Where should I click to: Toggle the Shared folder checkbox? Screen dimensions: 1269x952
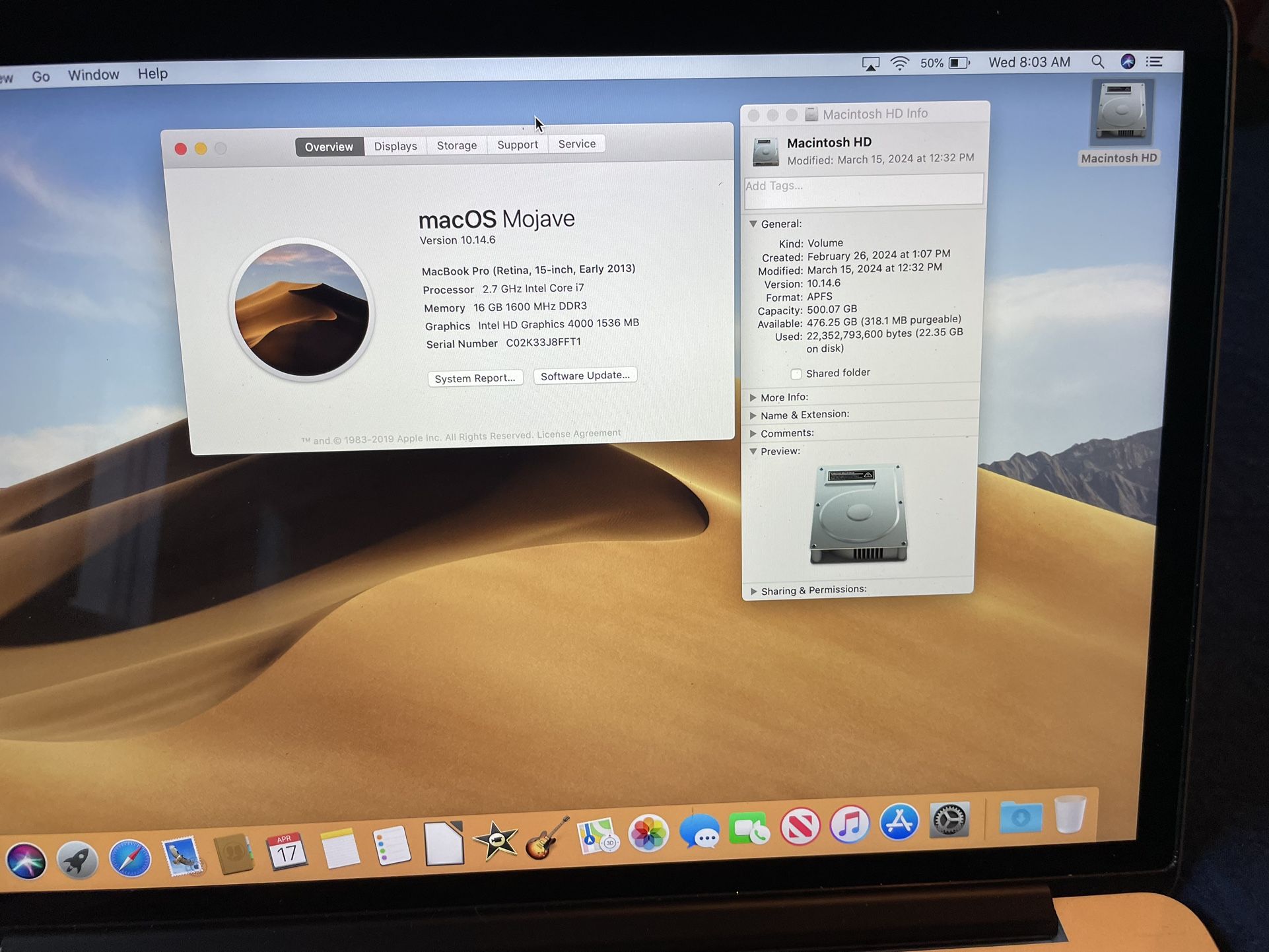pos(796,374)
